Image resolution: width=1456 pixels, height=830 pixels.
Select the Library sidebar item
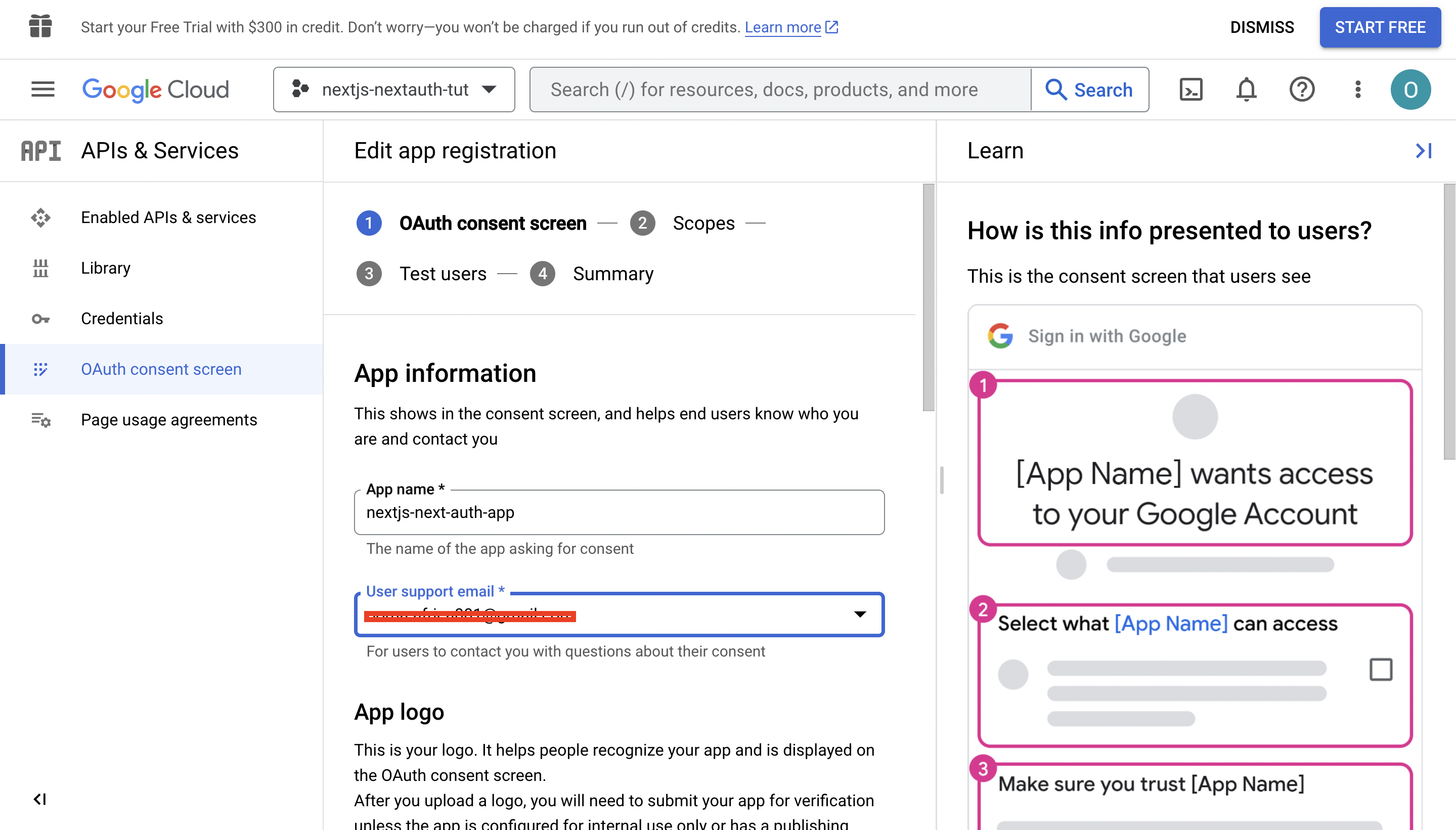[x=105, y=268]
